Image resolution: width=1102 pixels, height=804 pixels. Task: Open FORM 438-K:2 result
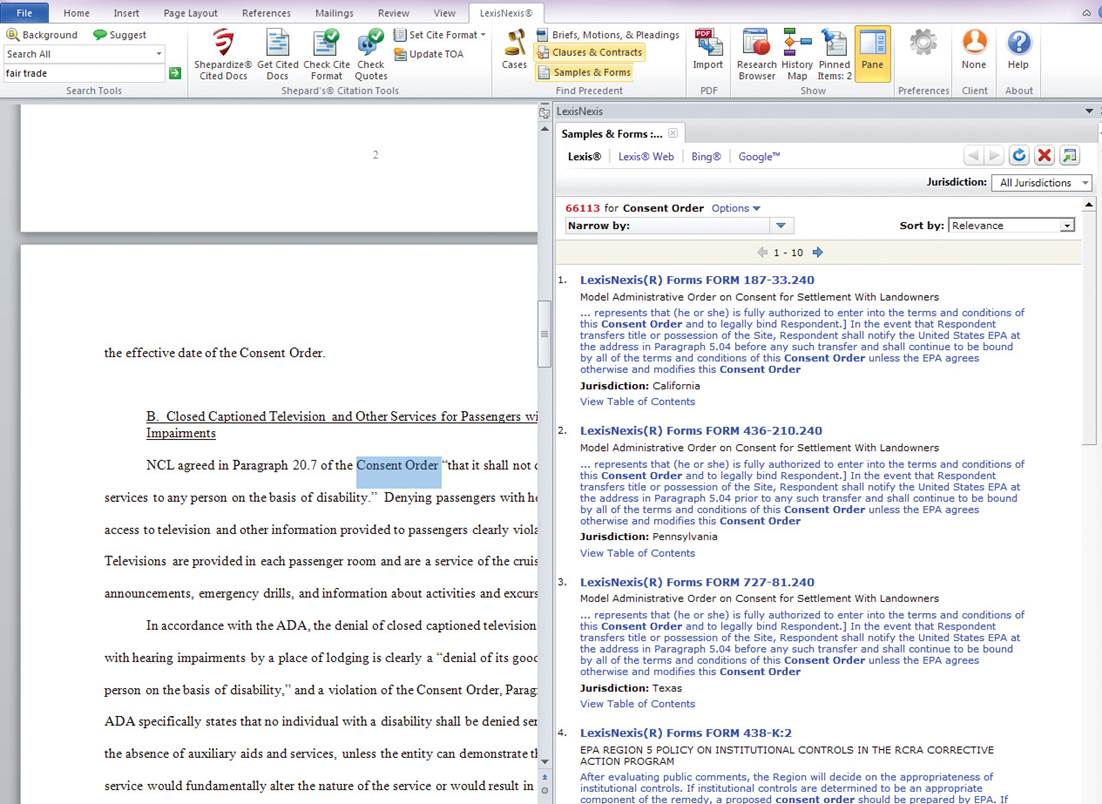point(686,733)
